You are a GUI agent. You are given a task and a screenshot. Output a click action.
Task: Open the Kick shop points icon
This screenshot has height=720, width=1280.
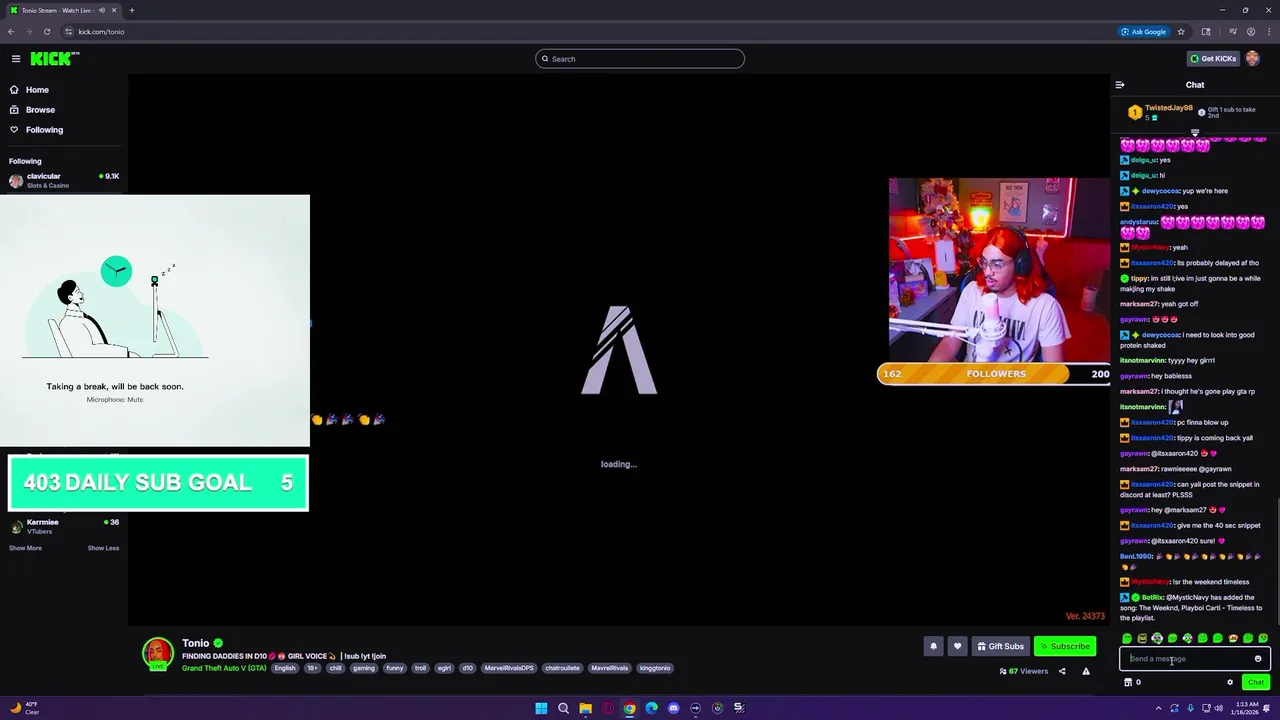[1128, 682]
